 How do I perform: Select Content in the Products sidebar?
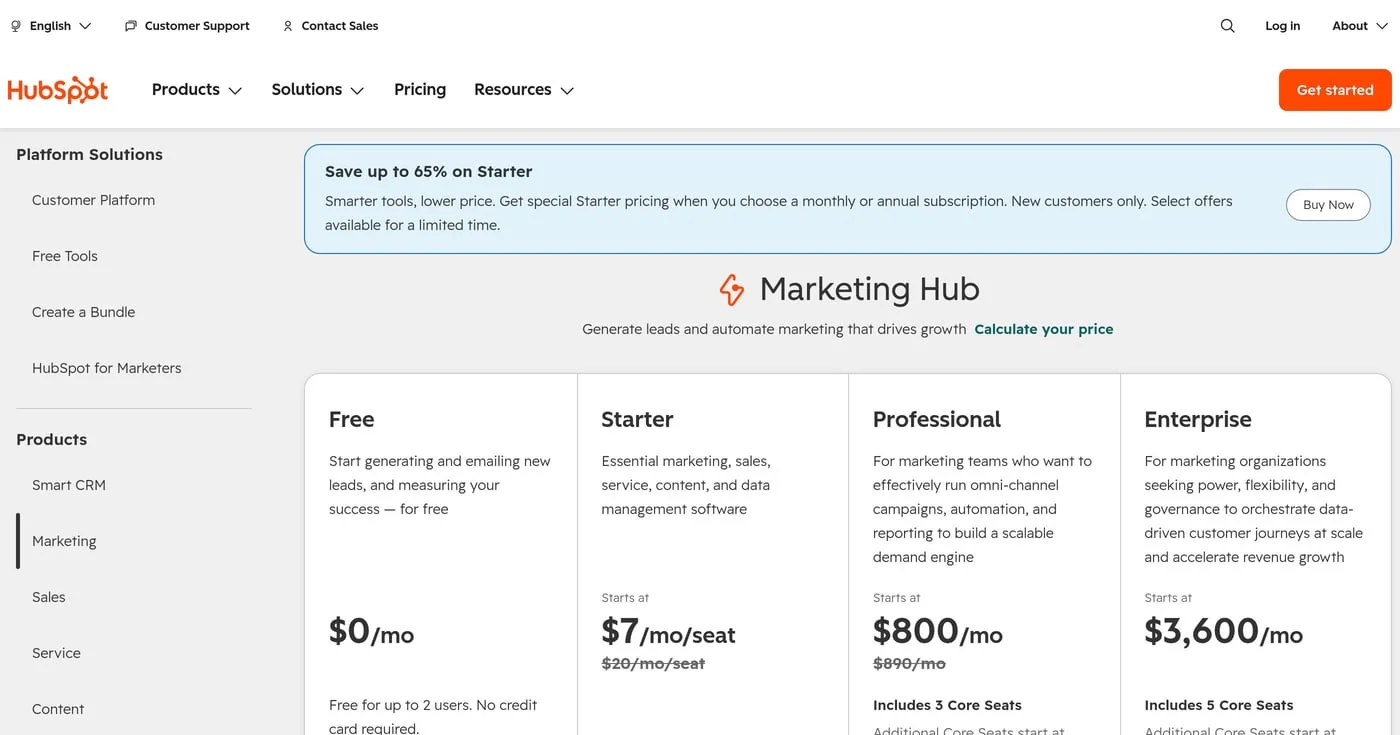58,709
